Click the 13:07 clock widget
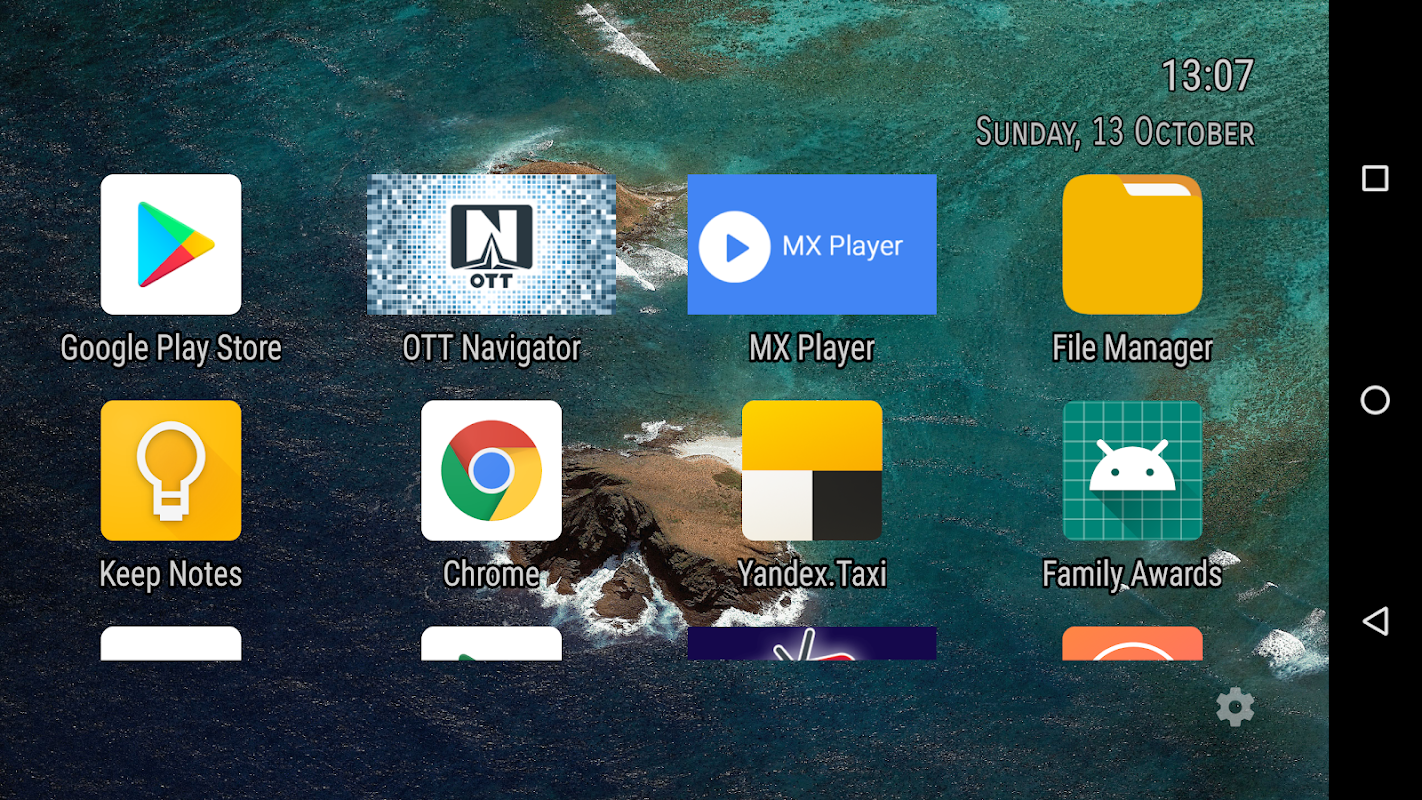The width and height of the screenshot is (1422, 800). coord(1207,76)
